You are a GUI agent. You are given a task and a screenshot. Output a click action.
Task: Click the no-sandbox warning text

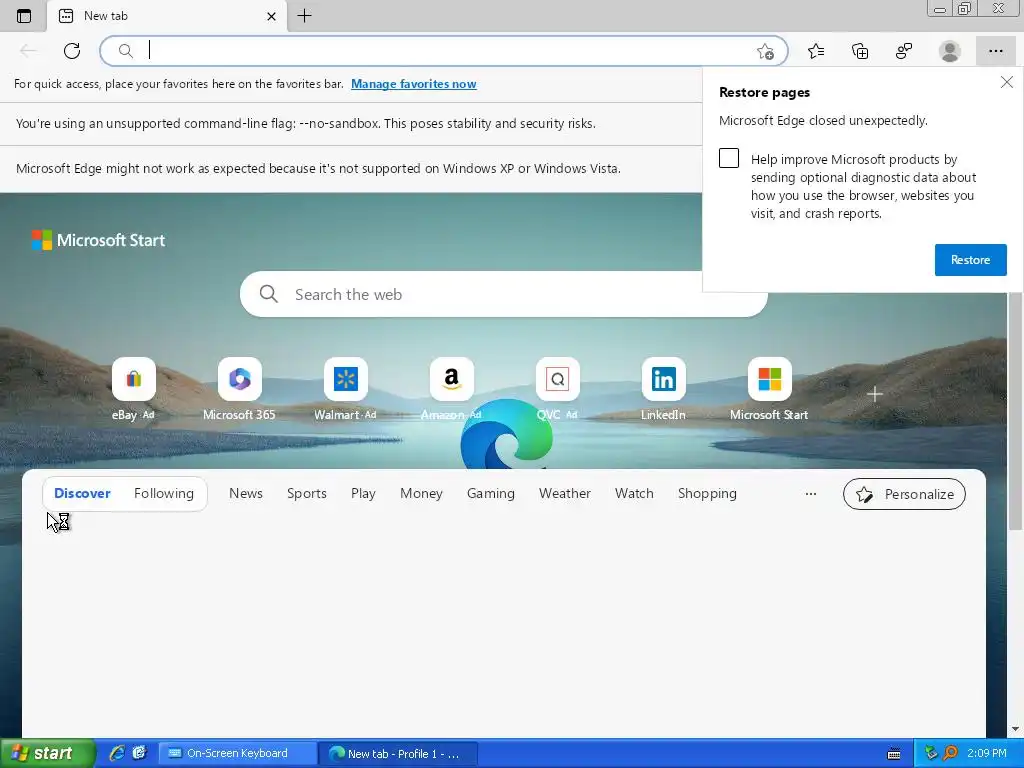point(306,123)
